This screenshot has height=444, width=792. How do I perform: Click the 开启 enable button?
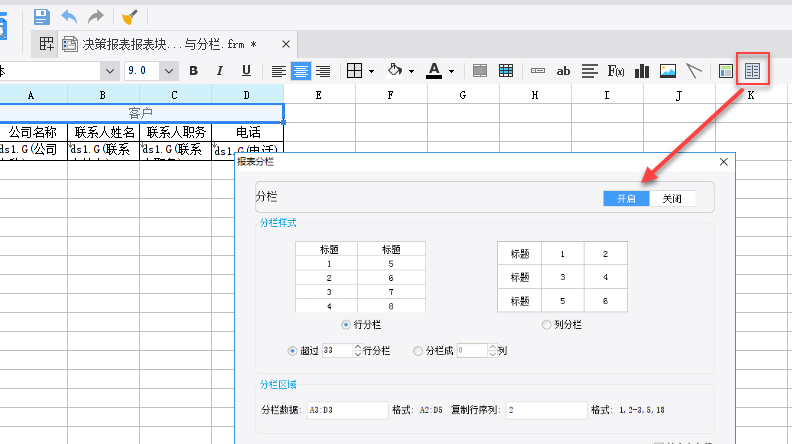click(626, 198)
